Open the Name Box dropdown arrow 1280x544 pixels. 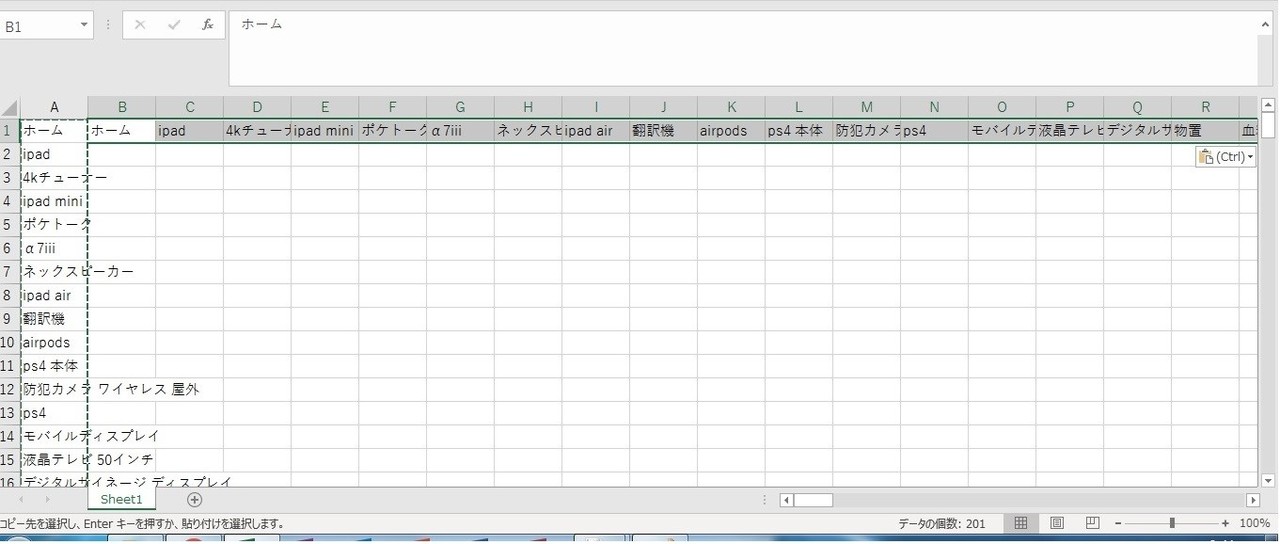(84, 26)
